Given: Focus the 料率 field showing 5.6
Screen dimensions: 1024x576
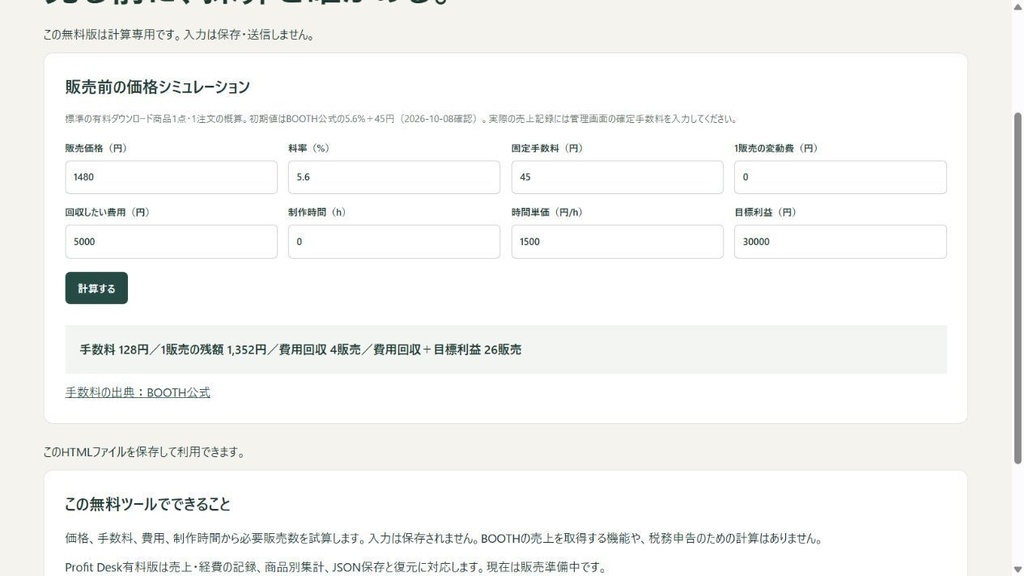Looking at the screenshot, I should 394,177.
